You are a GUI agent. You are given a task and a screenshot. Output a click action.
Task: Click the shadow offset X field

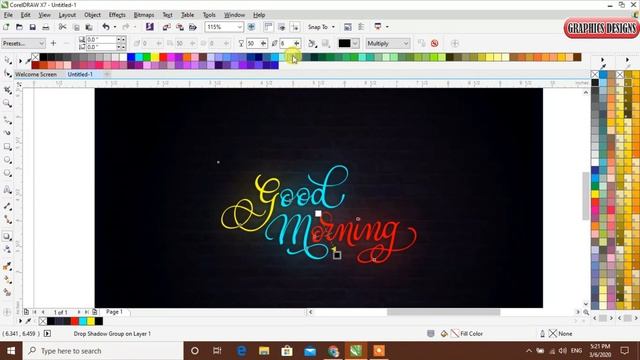pos(101,40)
